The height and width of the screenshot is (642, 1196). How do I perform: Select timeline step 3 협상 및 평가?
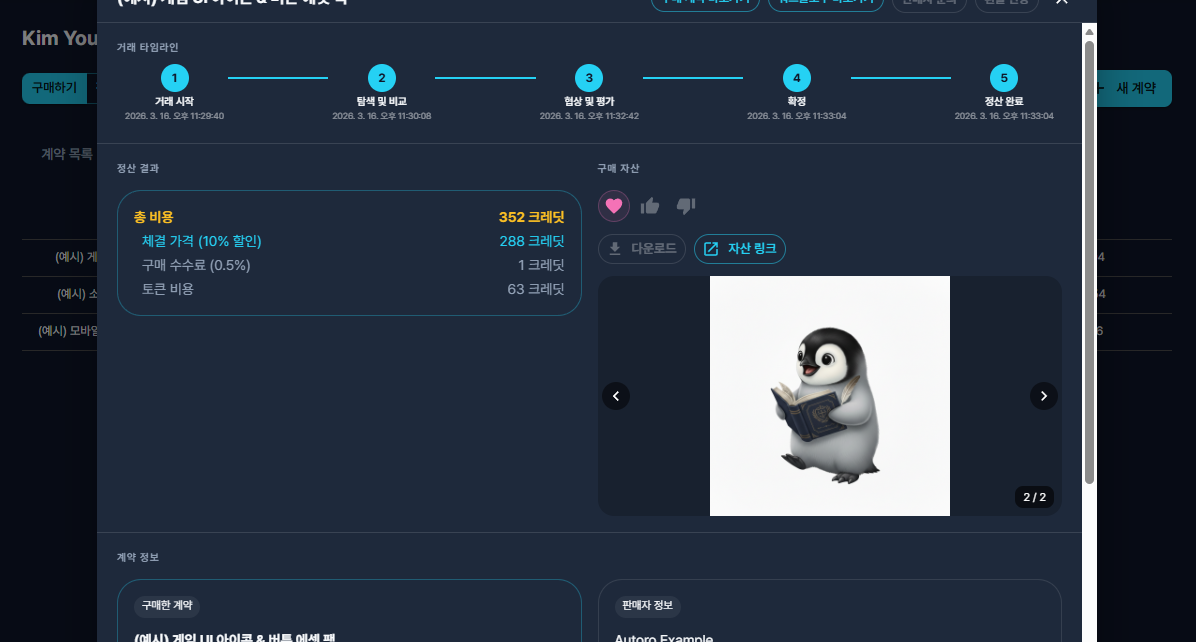589,78
